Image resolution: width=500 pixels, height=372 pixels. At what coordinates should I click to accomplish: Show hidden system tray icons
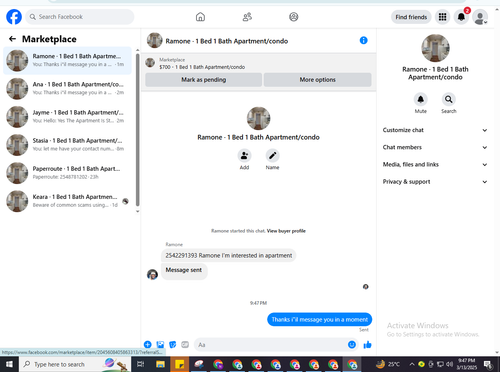tap(412, 364)
